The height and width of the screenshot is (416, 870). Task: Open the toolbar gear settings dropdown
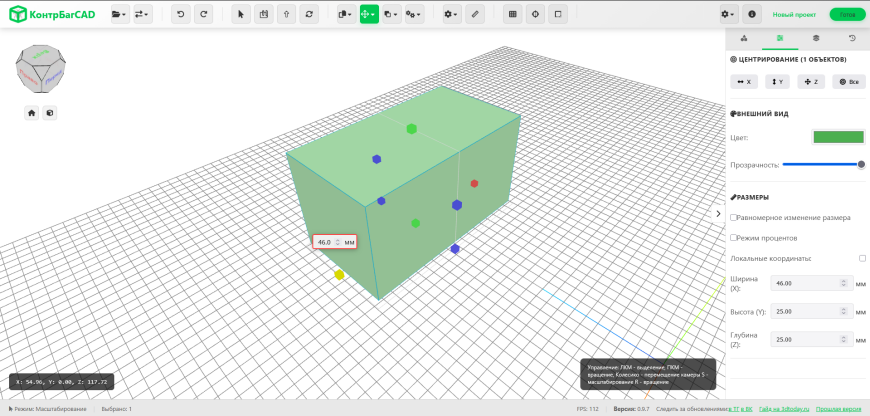[x=452, y=14]
